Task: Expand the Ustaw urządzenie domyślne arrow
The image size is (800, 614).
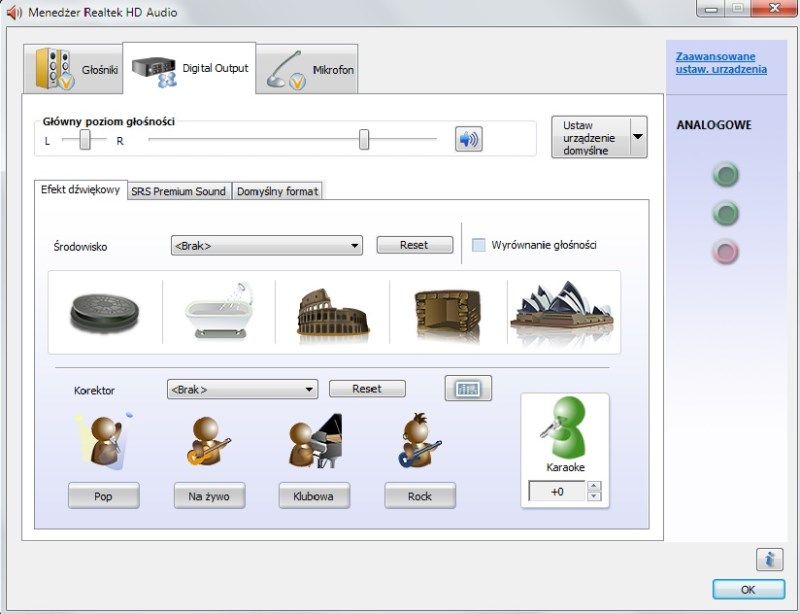Action: point(638,137)
